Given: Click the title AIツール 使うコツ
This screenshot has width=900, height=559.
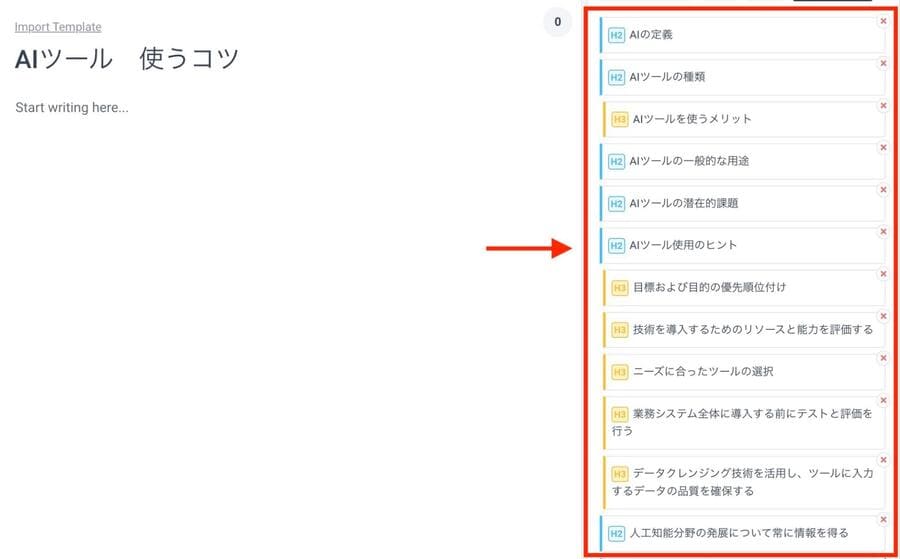Looking at the screenshot, I should pyautogui.click(x=127, y=59).
